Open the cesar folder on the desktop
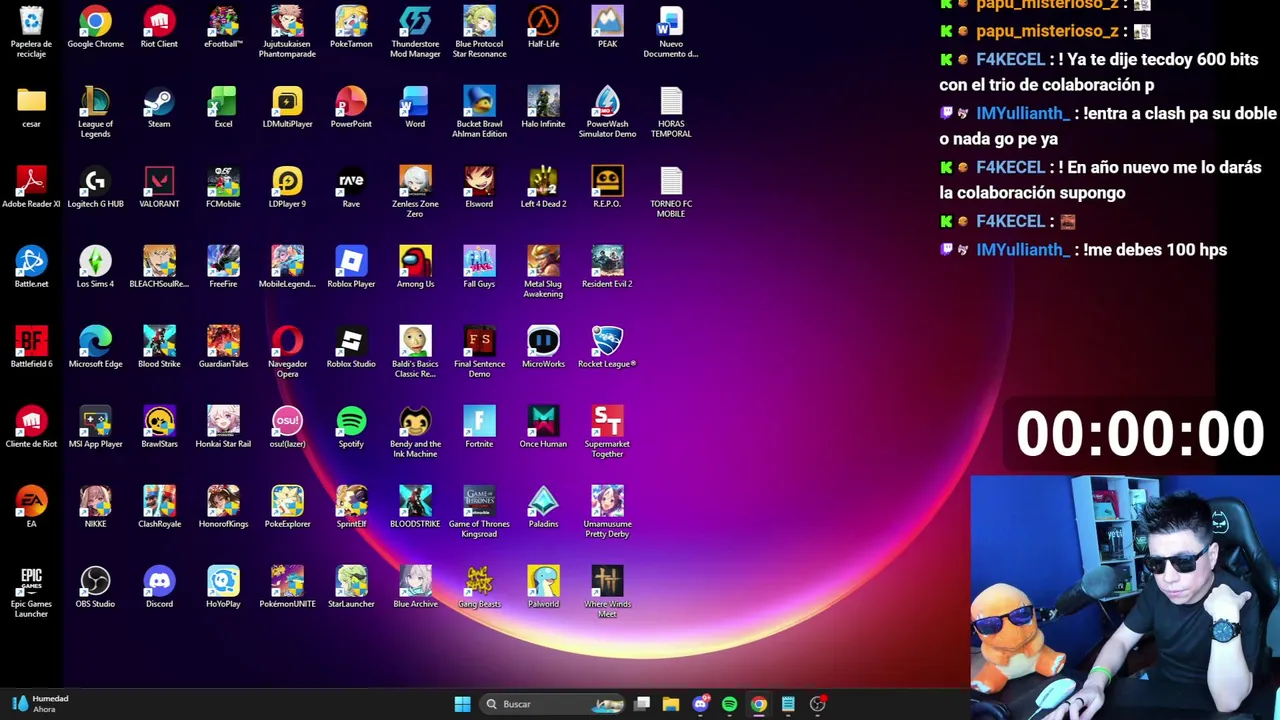The image size is (1280, 720). [31, 108]
